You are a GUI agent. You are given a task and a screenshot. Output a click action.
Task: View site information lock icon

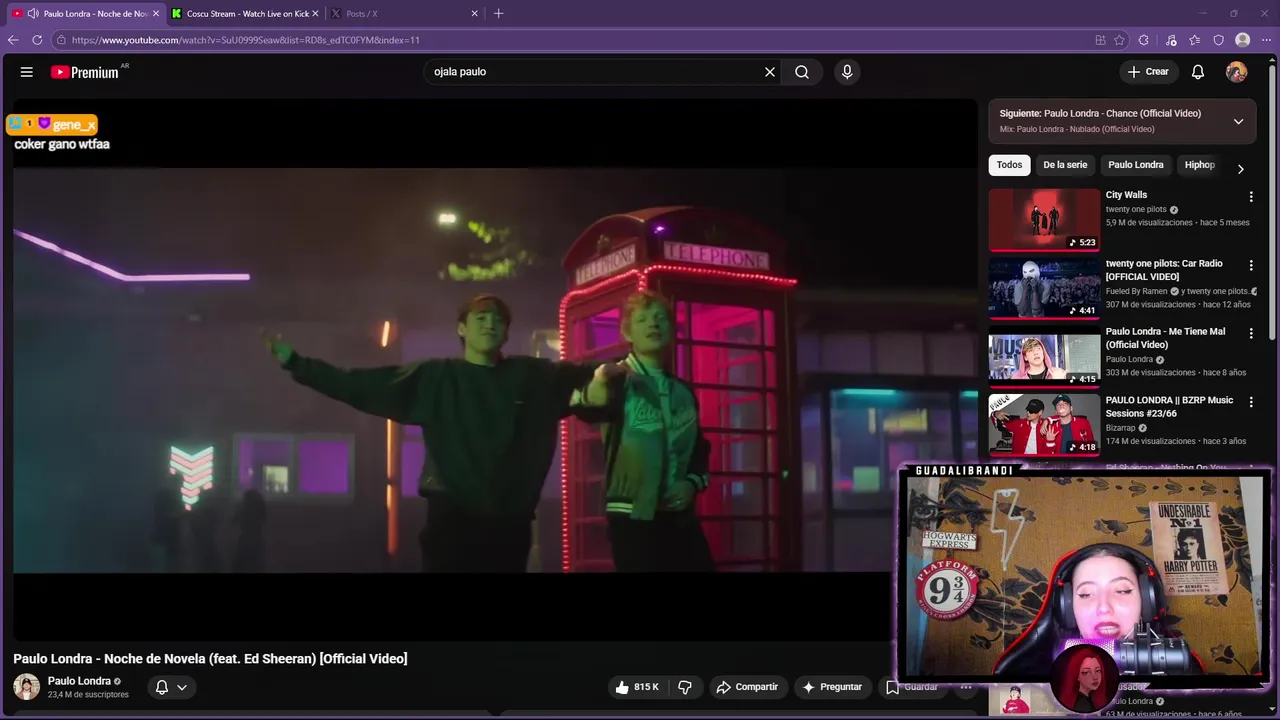click(x=61, y=40)
